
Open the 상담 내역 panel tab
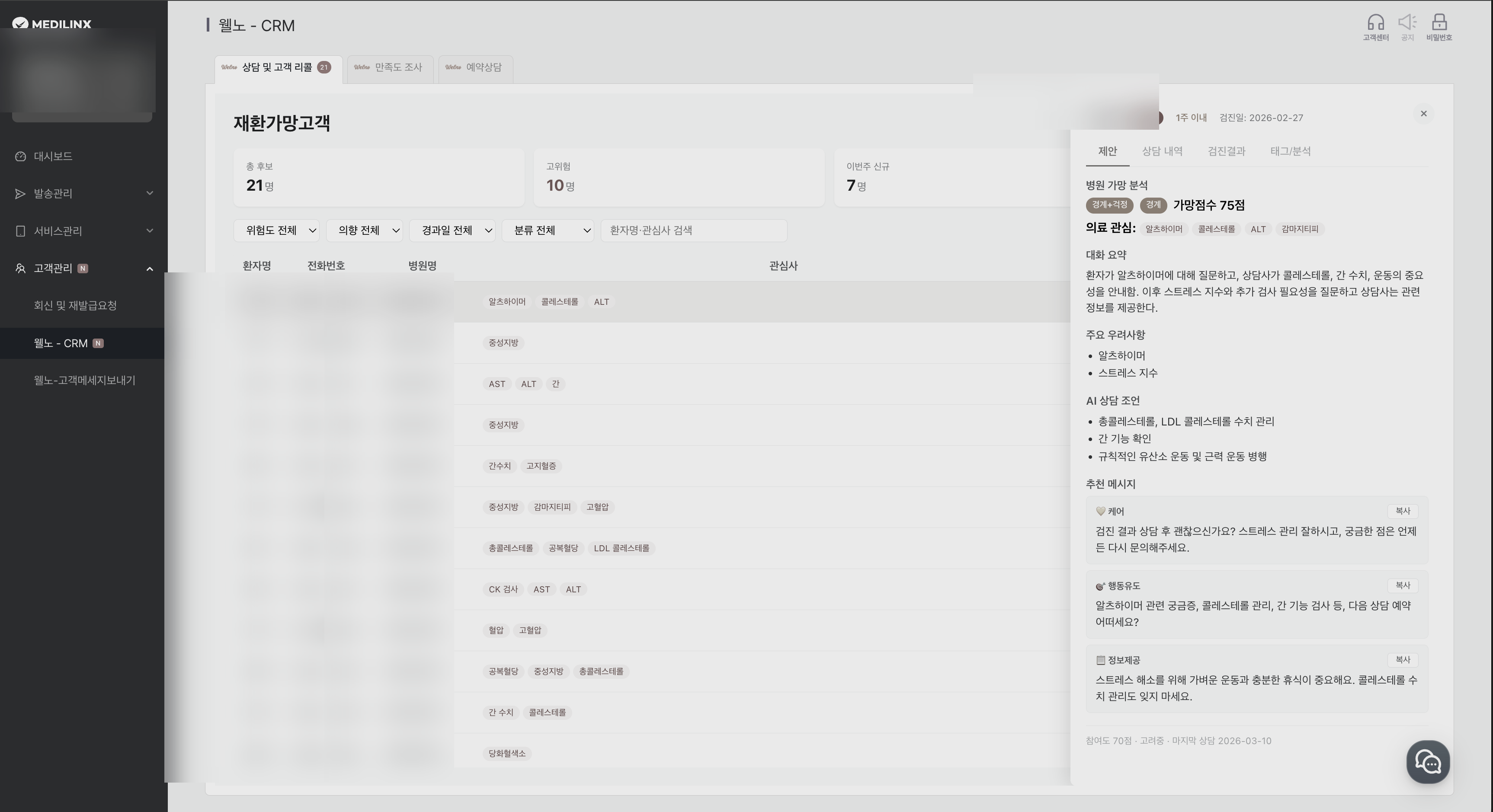tap(1162, 151)
